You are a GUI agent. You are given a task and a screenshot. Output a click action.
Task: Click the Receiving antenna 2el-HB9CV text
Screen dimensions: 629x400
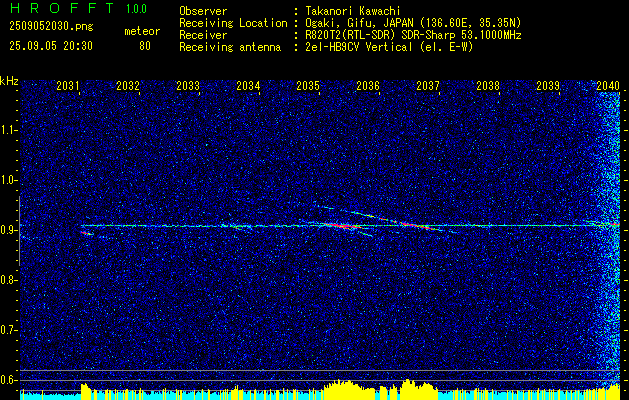pos(389,47)
